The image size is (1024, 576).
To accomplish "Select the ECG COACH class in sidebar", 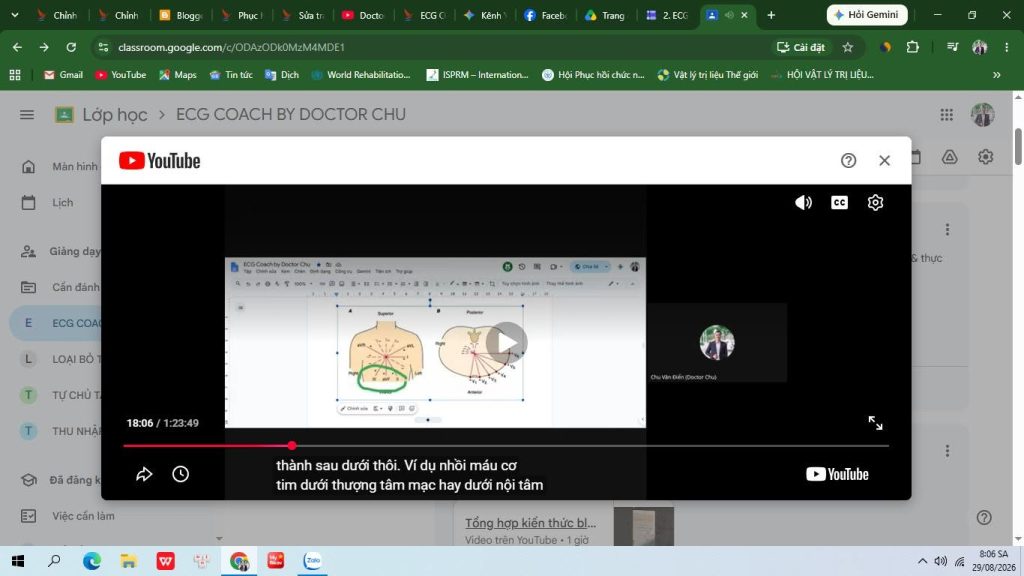I will [x=57, y=323].
